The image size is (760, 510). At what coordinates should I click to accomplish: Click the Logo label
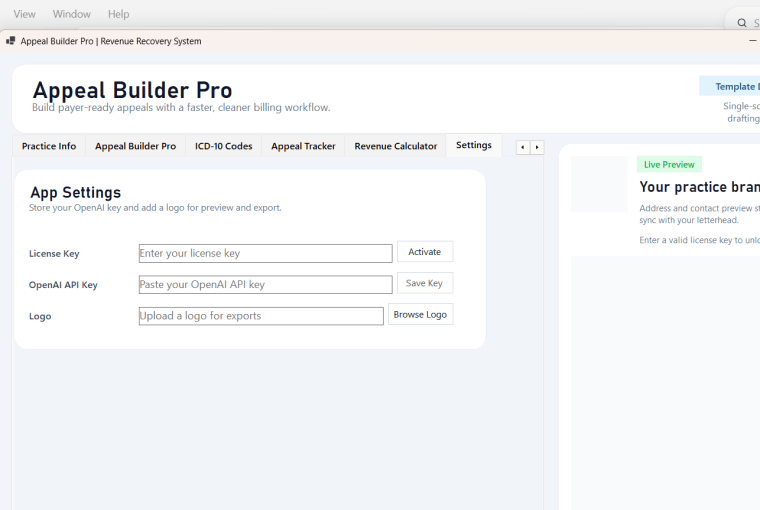point(40,316)
